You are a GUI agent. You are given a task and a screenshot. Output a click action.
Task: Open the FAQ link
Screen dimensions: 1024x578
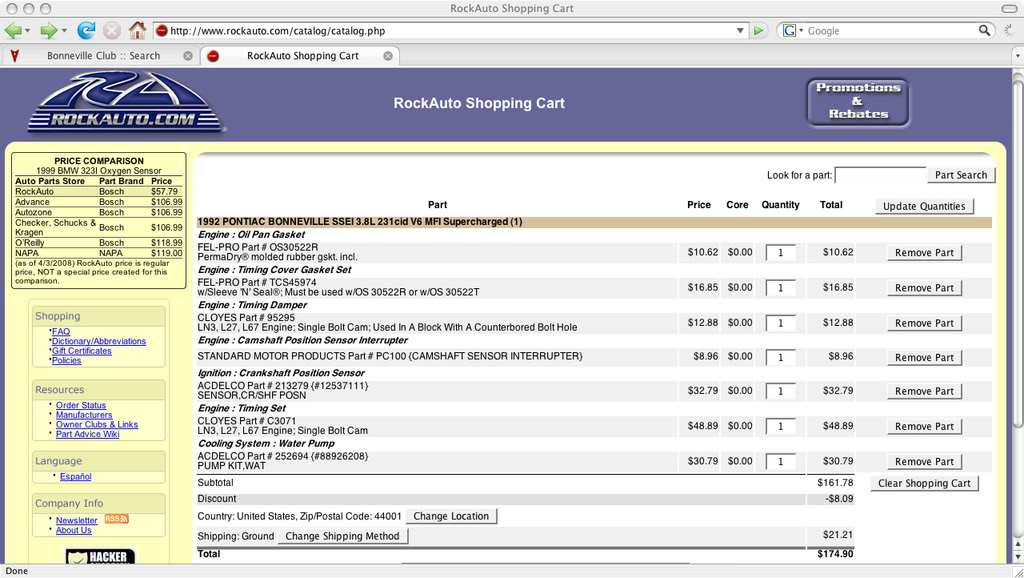click(x=61, y=332)
